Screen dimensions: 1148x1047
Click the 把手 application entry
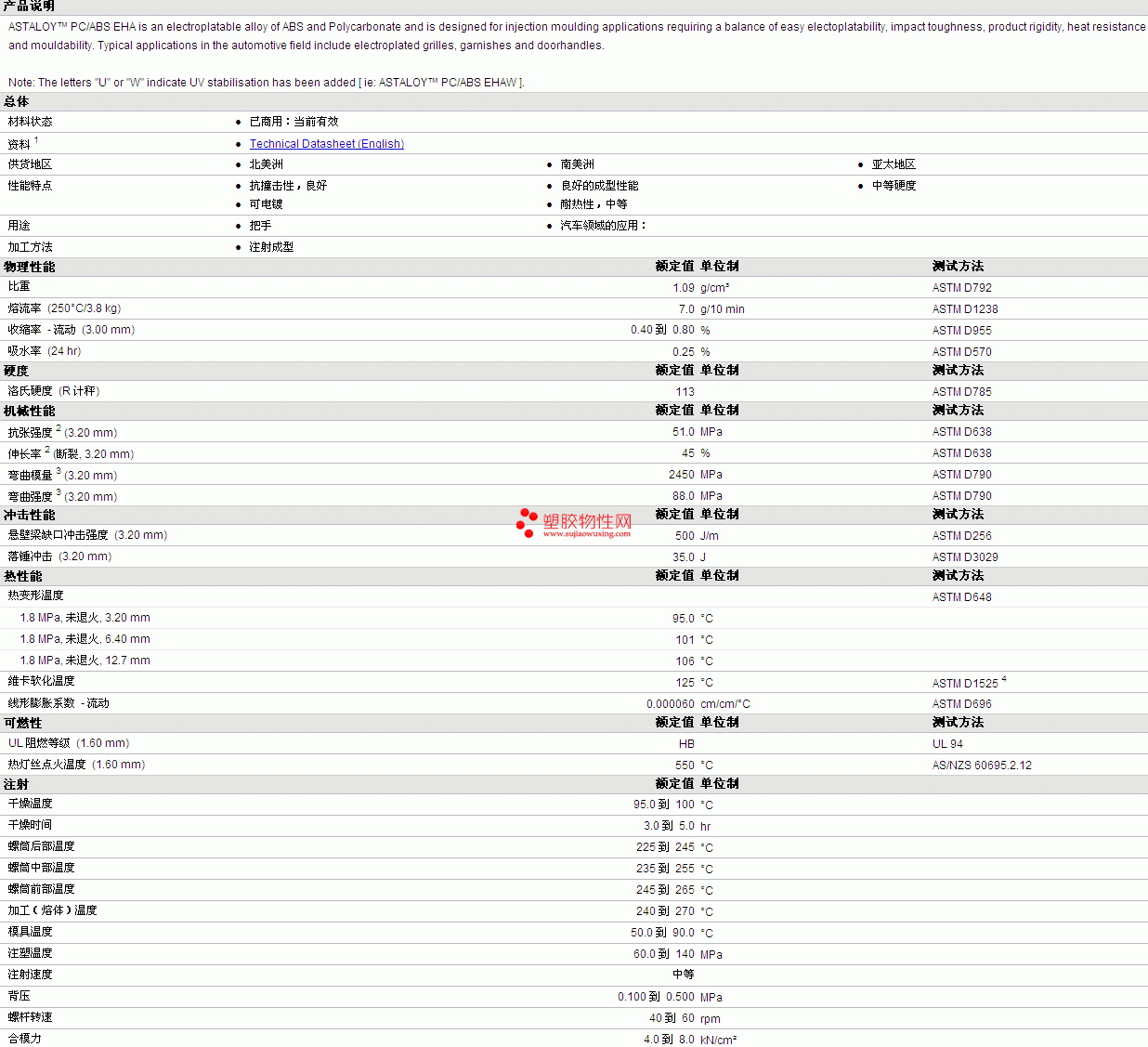click(260, 226)
